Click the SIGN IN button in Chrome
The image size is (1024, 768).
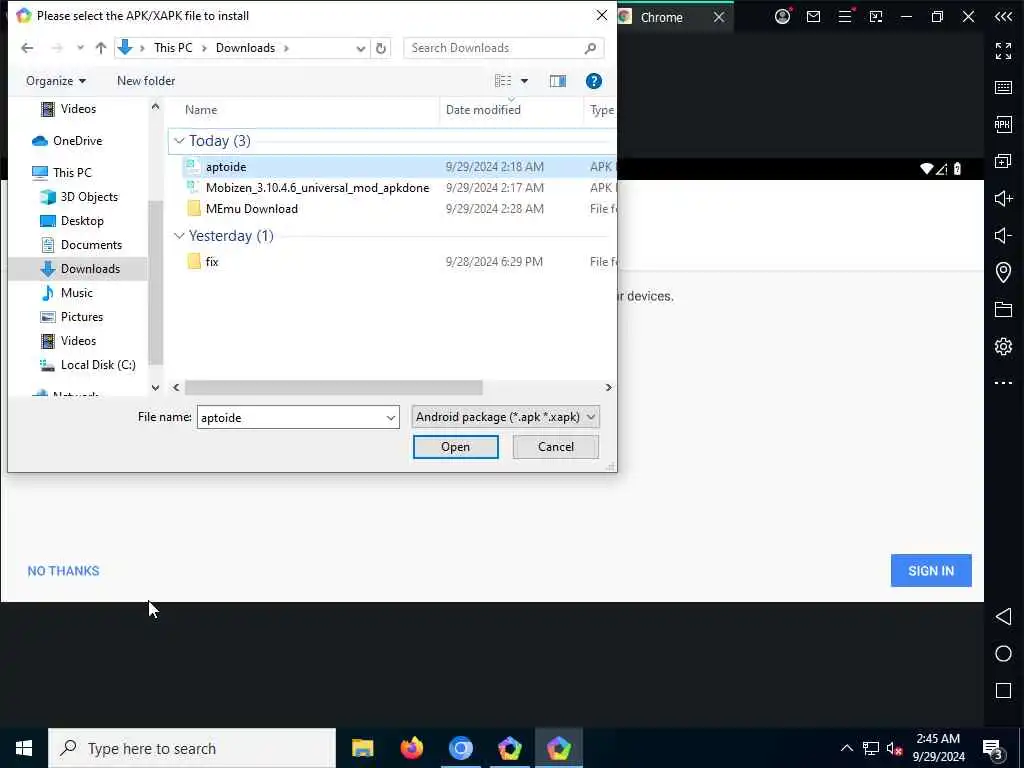coord(931,571)
